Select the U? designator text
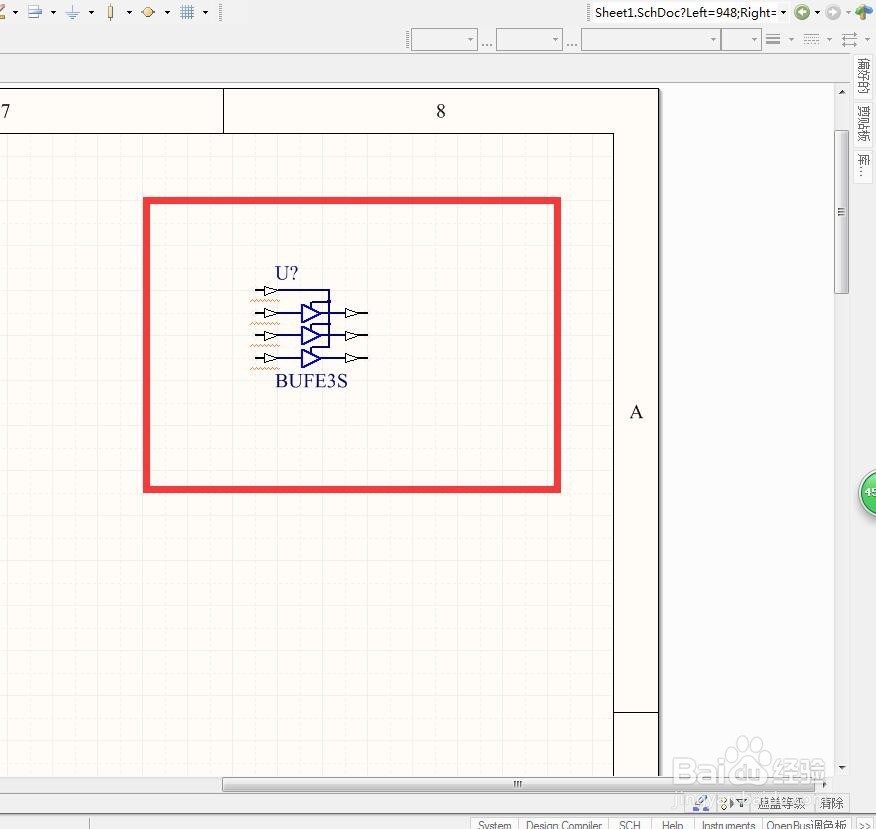This screenshot has height=829, width=876. click(287, 273)
